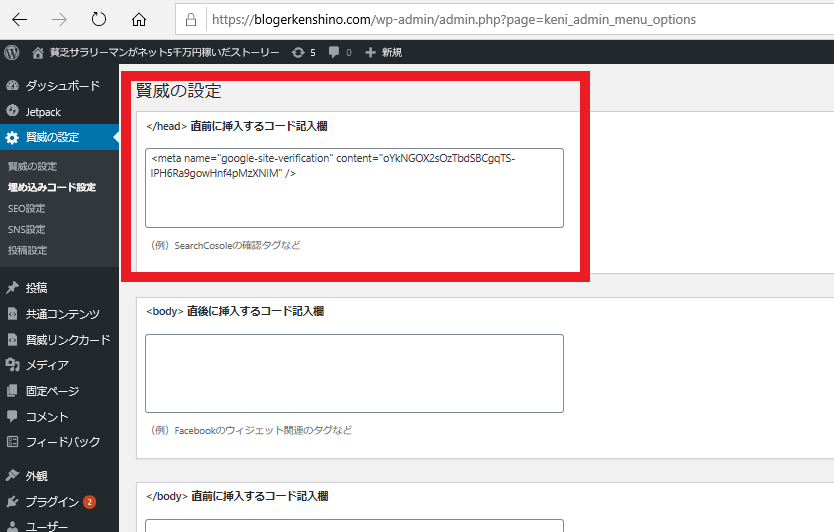Click the browser forward arrow
The width and height of the screenshot is (834, 532).
point(59,20)
